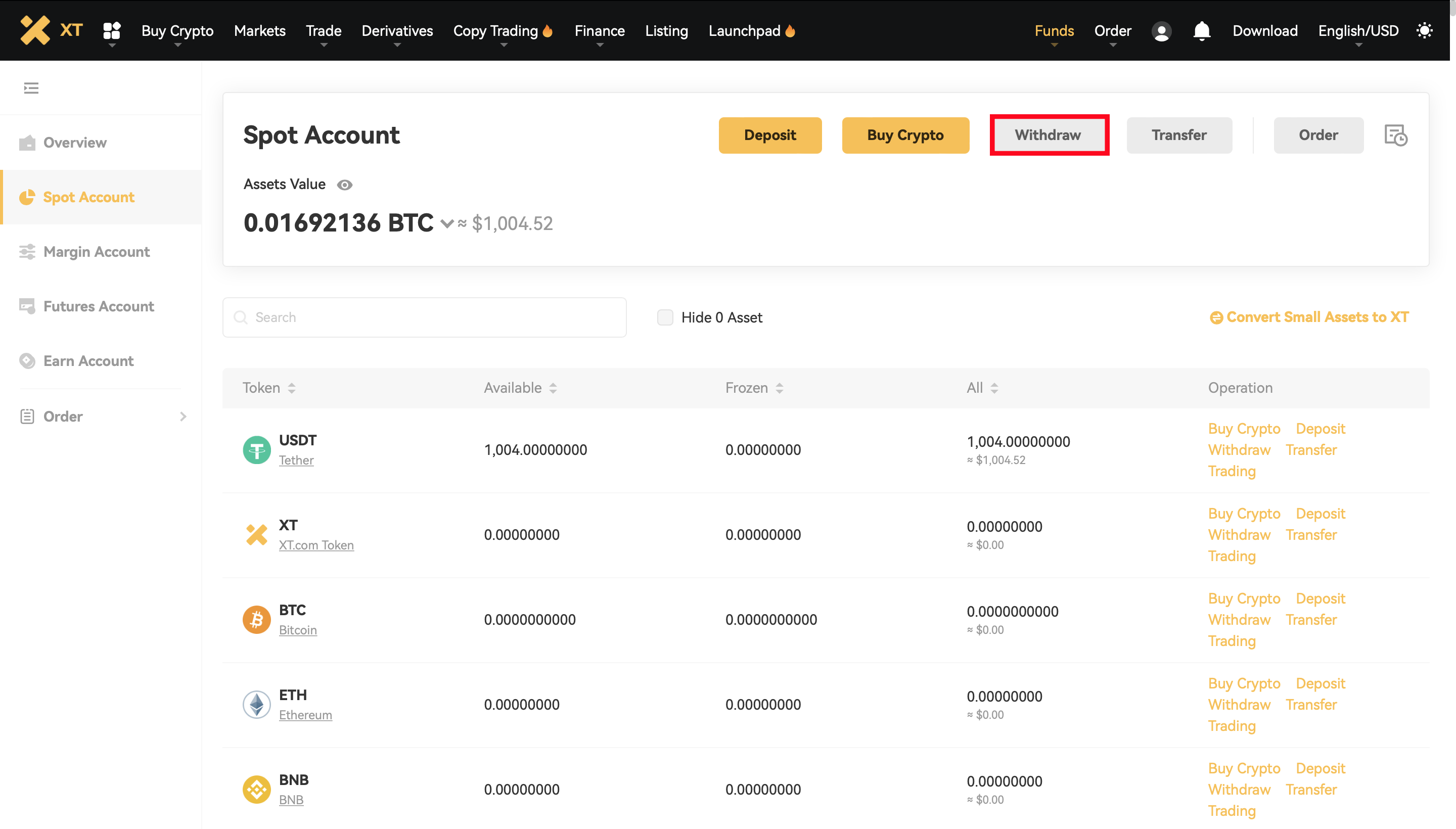Open the apps grid icon menu
This screenshot has width=1456, height=829.
(112, 30)
